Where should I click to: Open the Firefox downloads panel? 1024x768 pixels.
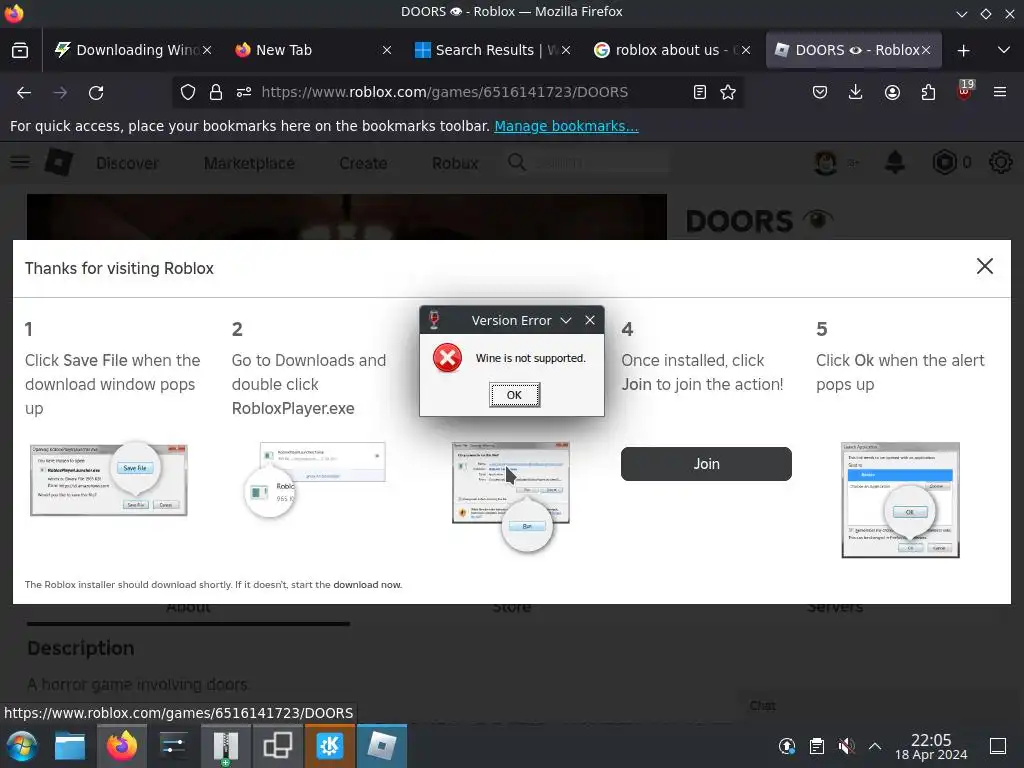click(x=856, y=93)
